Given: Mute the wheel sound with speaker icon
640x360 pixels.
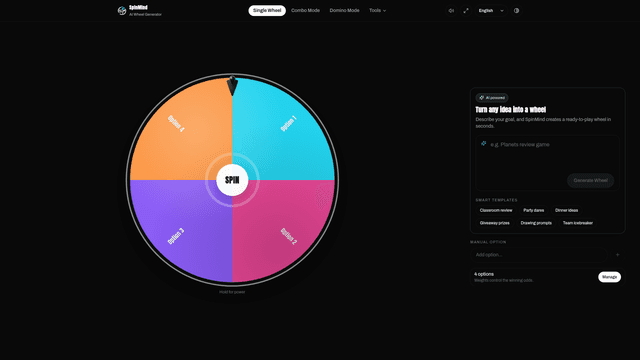Looking at the screenshot, I should pyautogui.click(x=451, y=11).
